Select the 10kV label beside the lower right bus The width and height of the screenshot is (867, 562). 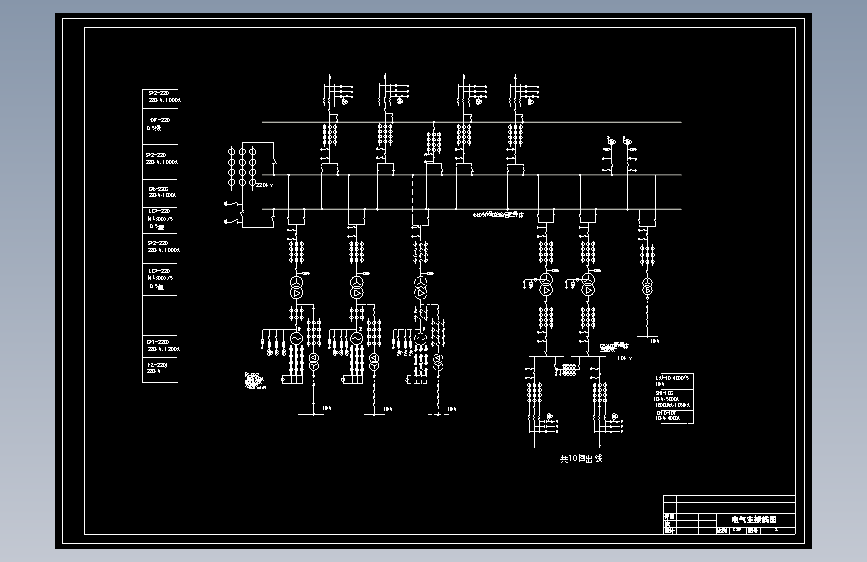pyautogui.click(x=624, y=358)
